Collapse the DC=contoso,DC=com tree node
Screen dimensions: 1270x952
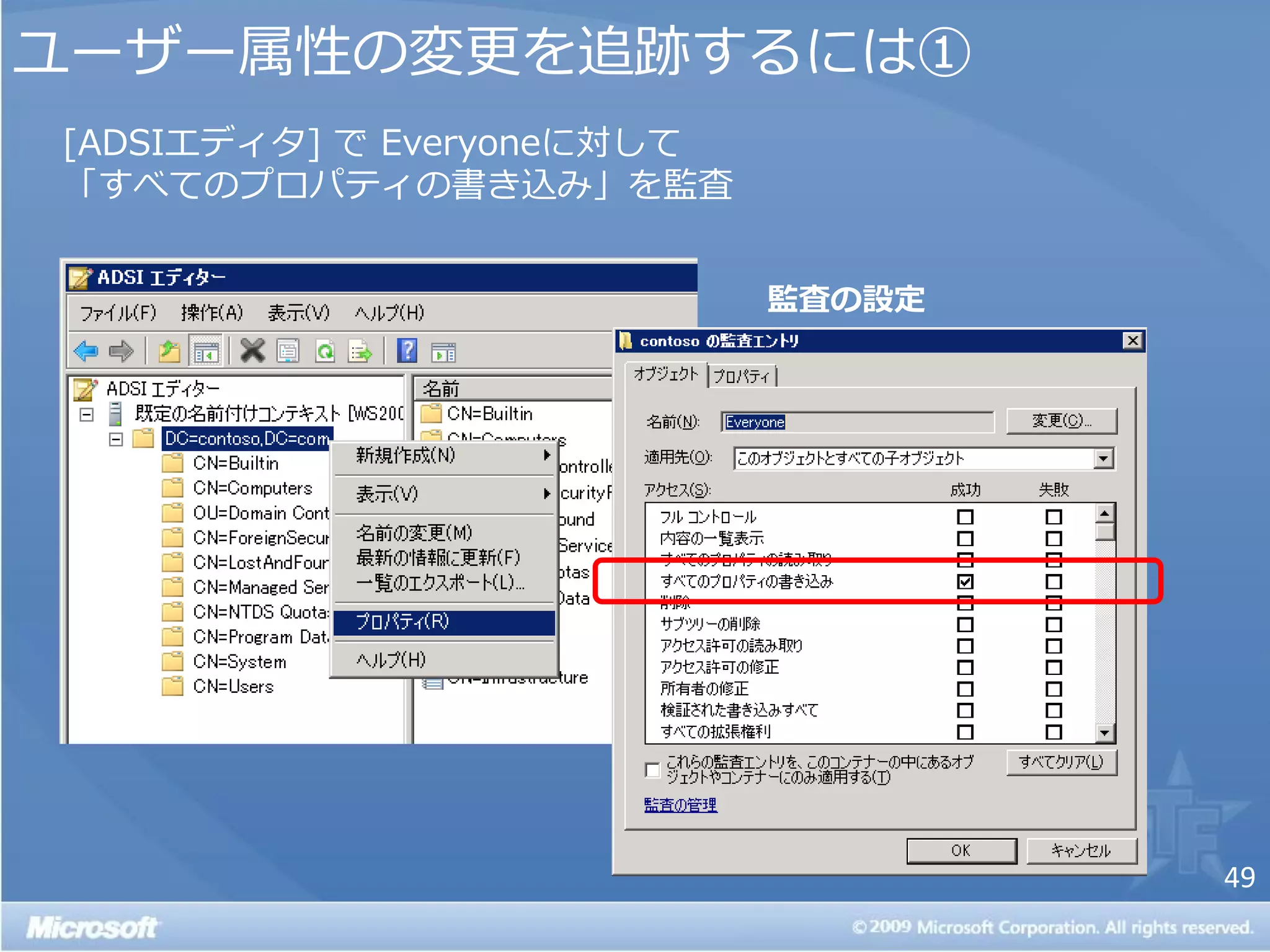point(116,439)
